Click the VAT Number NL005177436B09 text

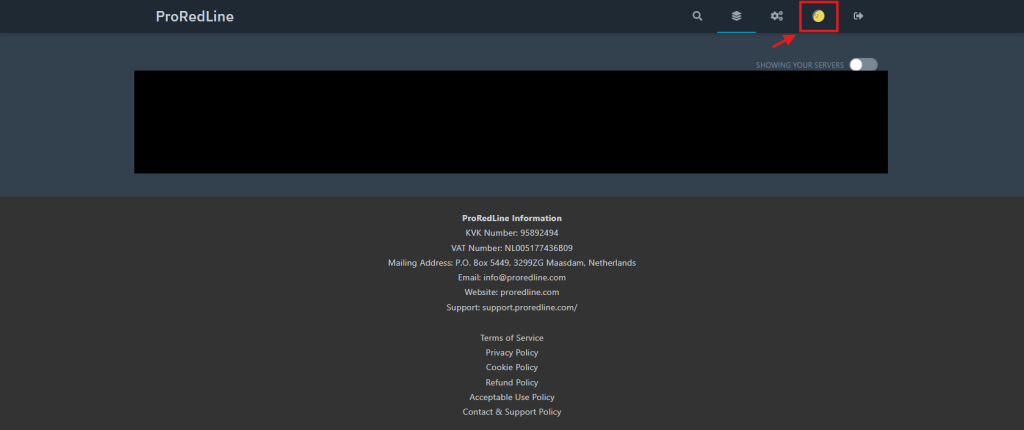512,248
